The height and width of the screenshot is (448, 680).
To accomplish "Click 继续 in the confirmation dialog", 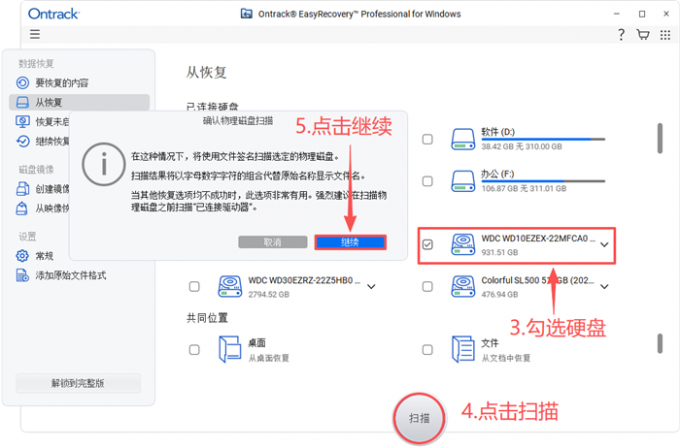I will point(350,242).
